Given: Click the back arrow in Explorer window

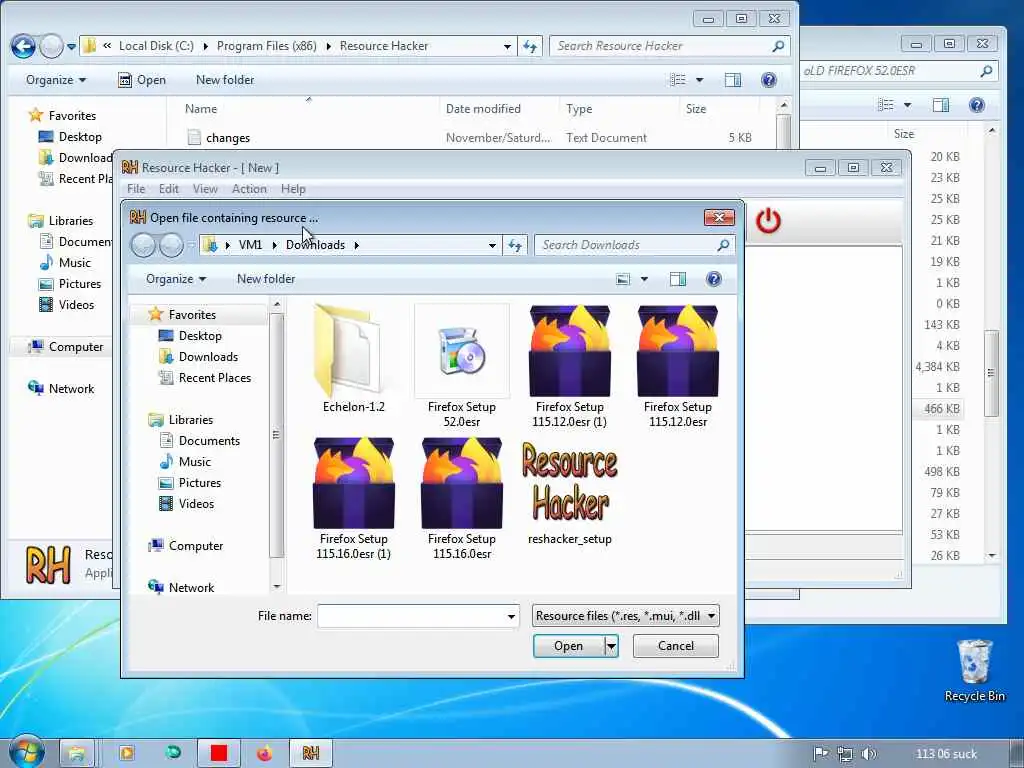Looking at the screenshot, I should pos(24,46).
